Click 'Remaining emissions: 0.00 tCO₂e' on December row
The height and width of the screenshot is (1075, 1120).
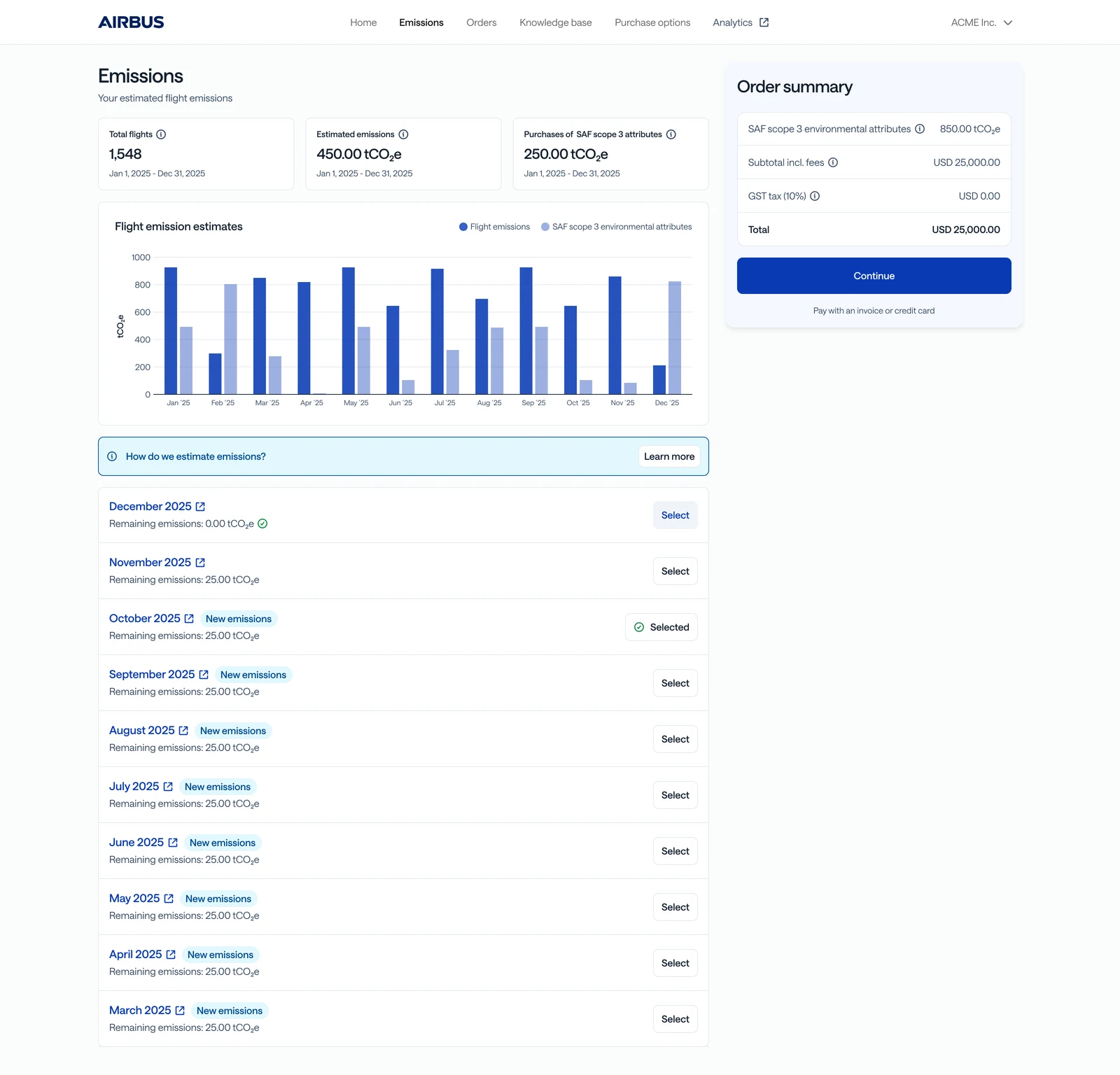click(181, 524)
